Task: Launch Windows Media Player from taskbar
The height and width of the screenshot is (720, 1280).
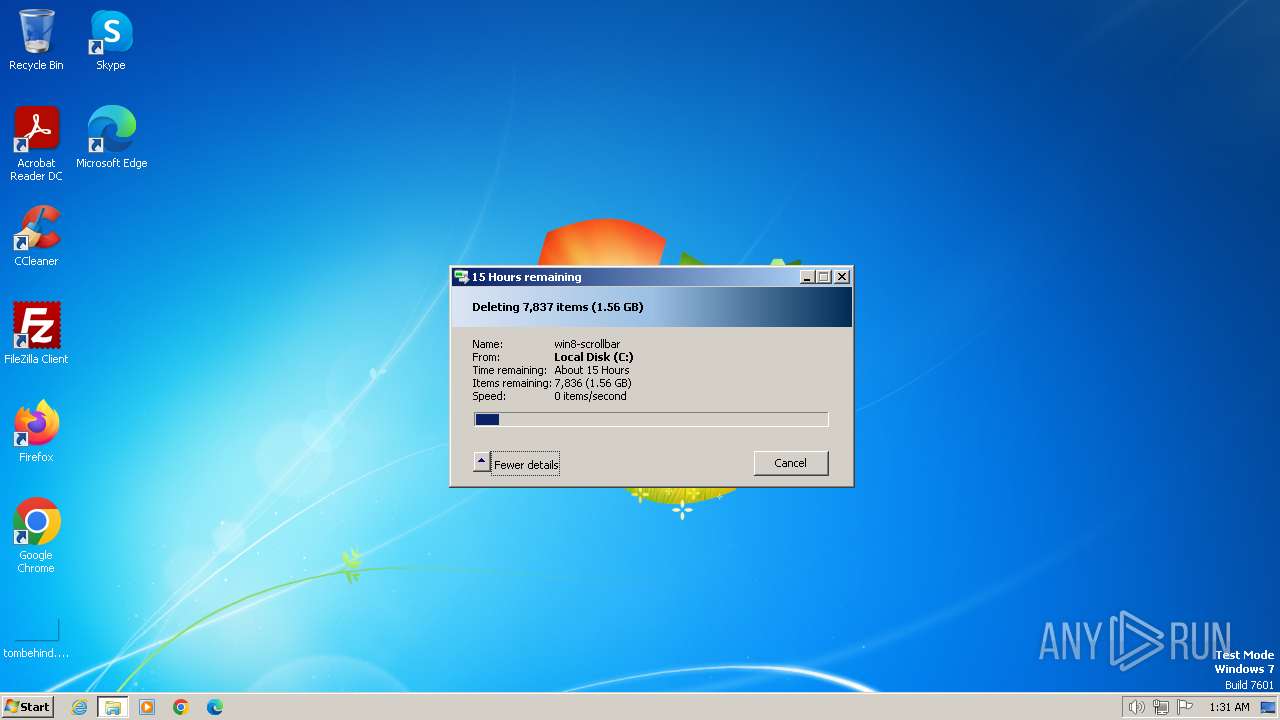Action: [147, 707]
